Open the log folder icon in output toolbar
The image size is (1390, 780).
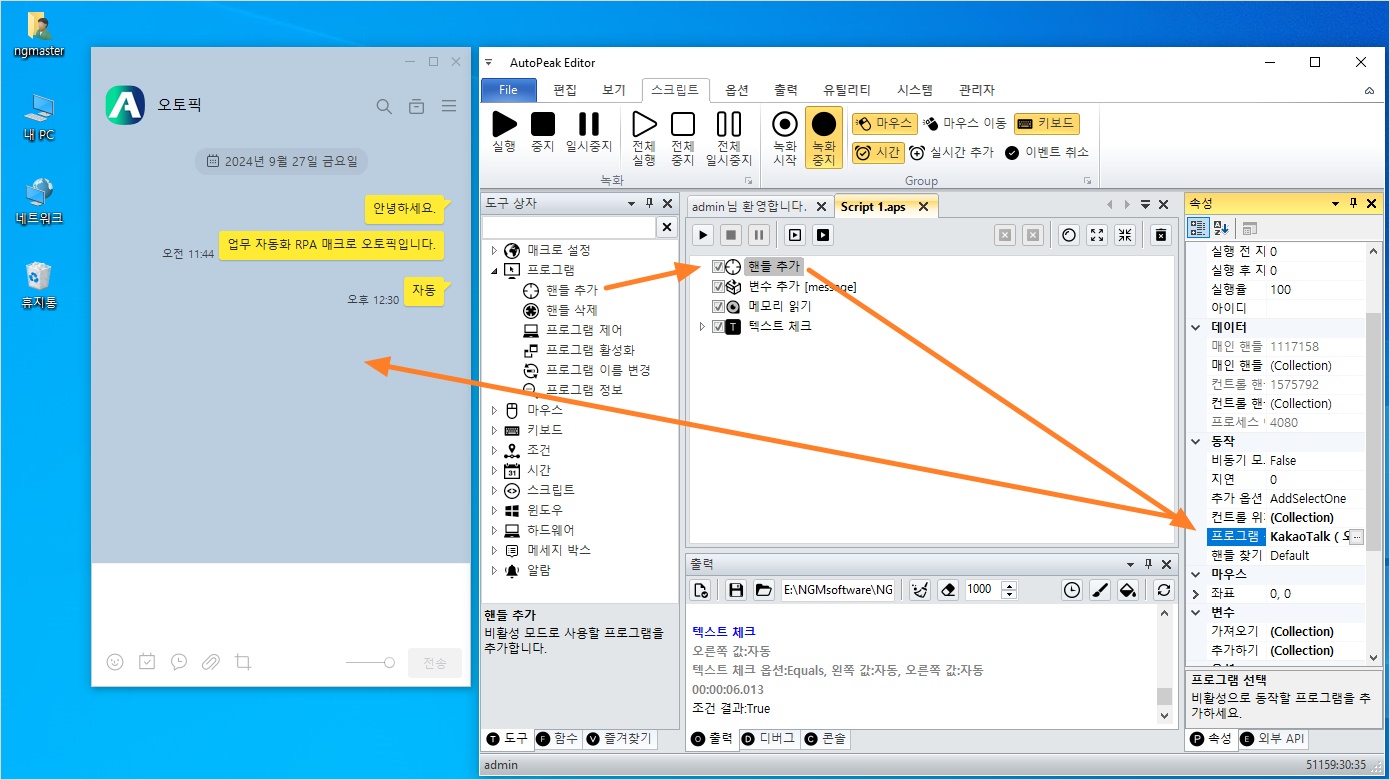pyautogui.click(x=763, y=590)
